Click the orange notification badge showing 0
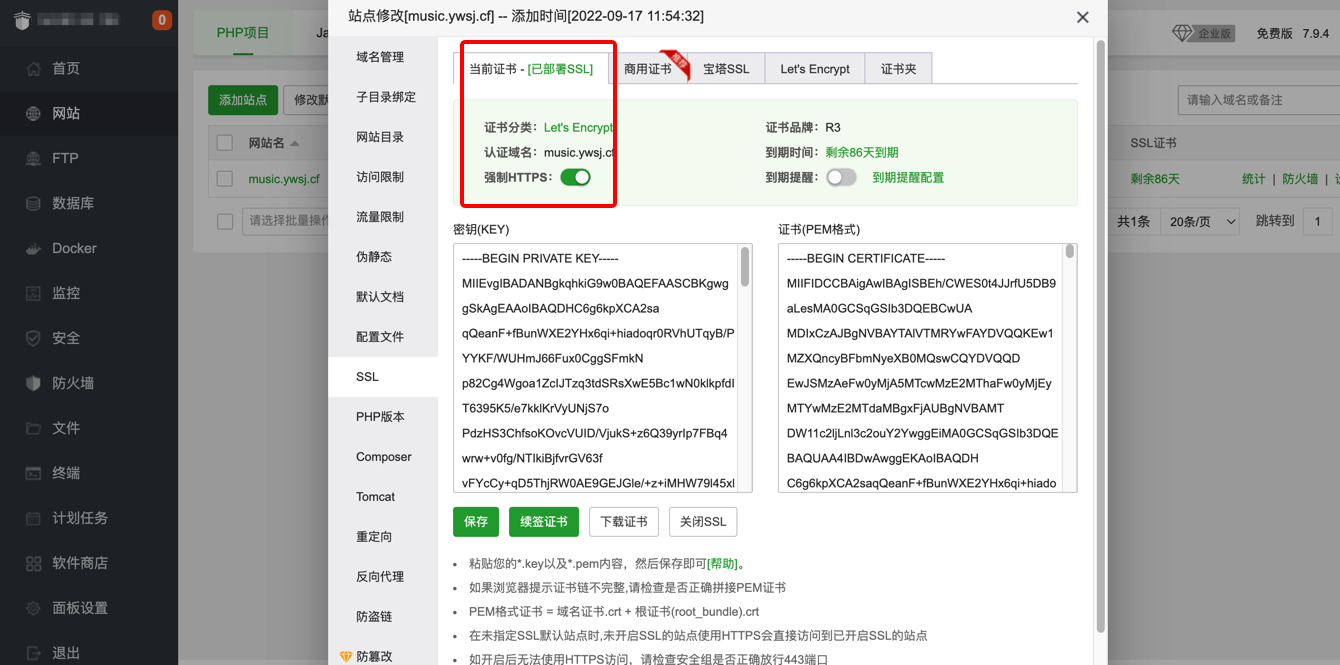 pyautogui.click(x=162, y=20)
